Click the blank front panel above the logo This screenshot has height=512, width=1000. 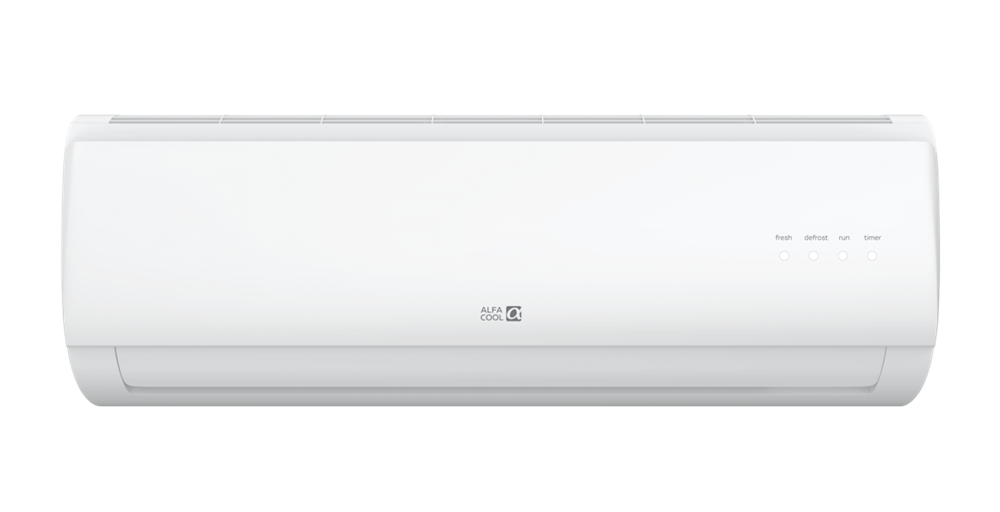pos(501,217)
